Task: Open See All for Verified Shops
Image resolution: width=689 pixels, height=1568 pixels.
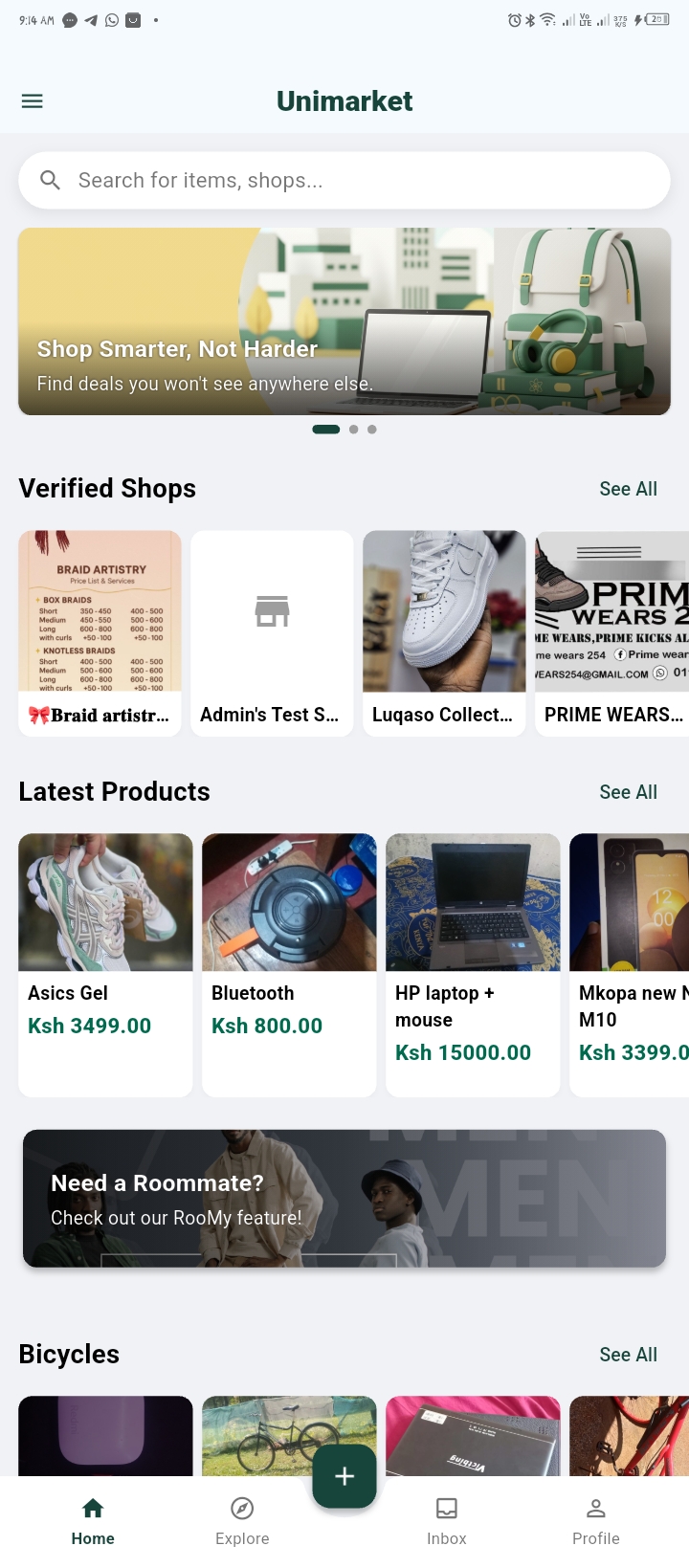Action: click(628, 489)
